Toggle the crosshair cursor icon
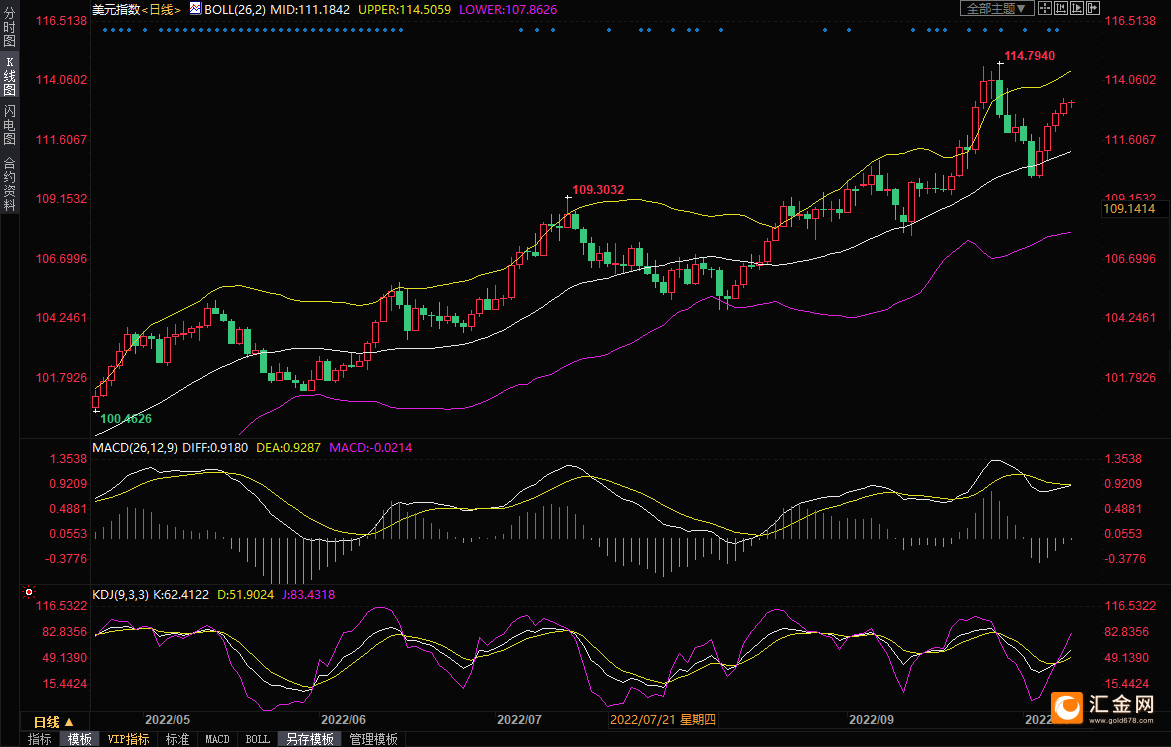The image size is (1171, 747). pyautogui.click(x=1045, y=8)
